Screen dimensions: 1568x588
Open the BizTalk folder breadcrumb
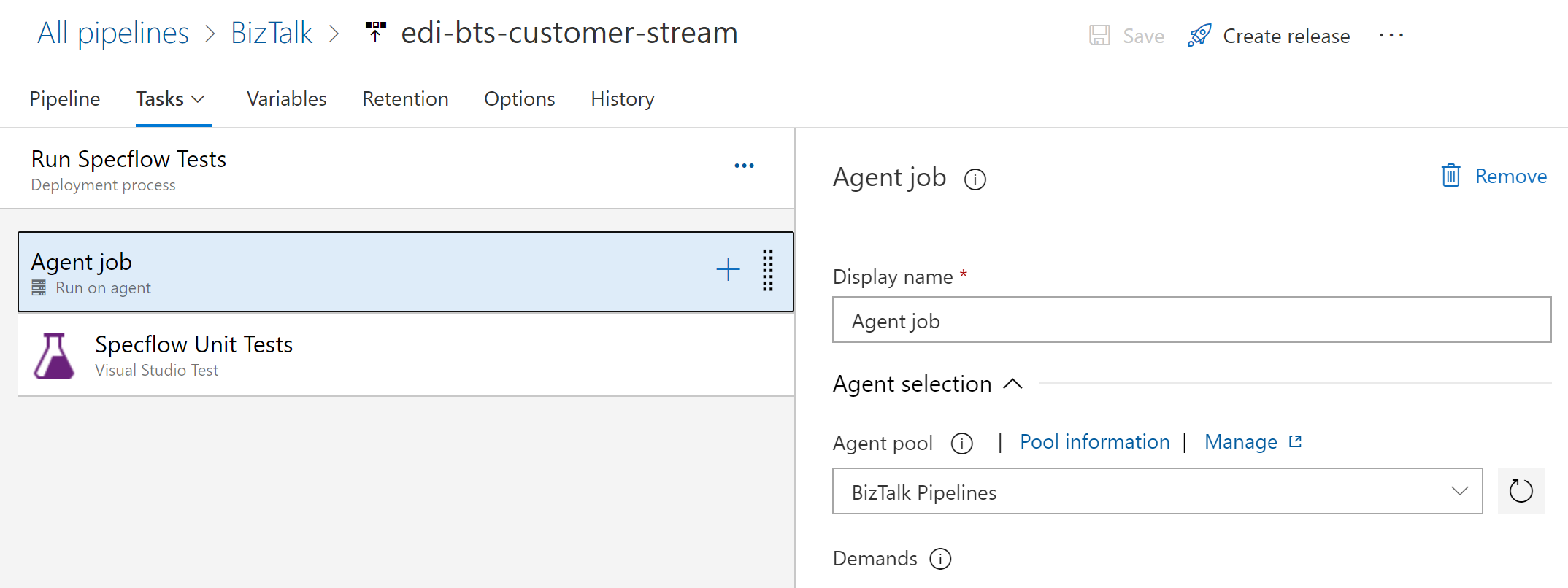[x=272, y=33]
